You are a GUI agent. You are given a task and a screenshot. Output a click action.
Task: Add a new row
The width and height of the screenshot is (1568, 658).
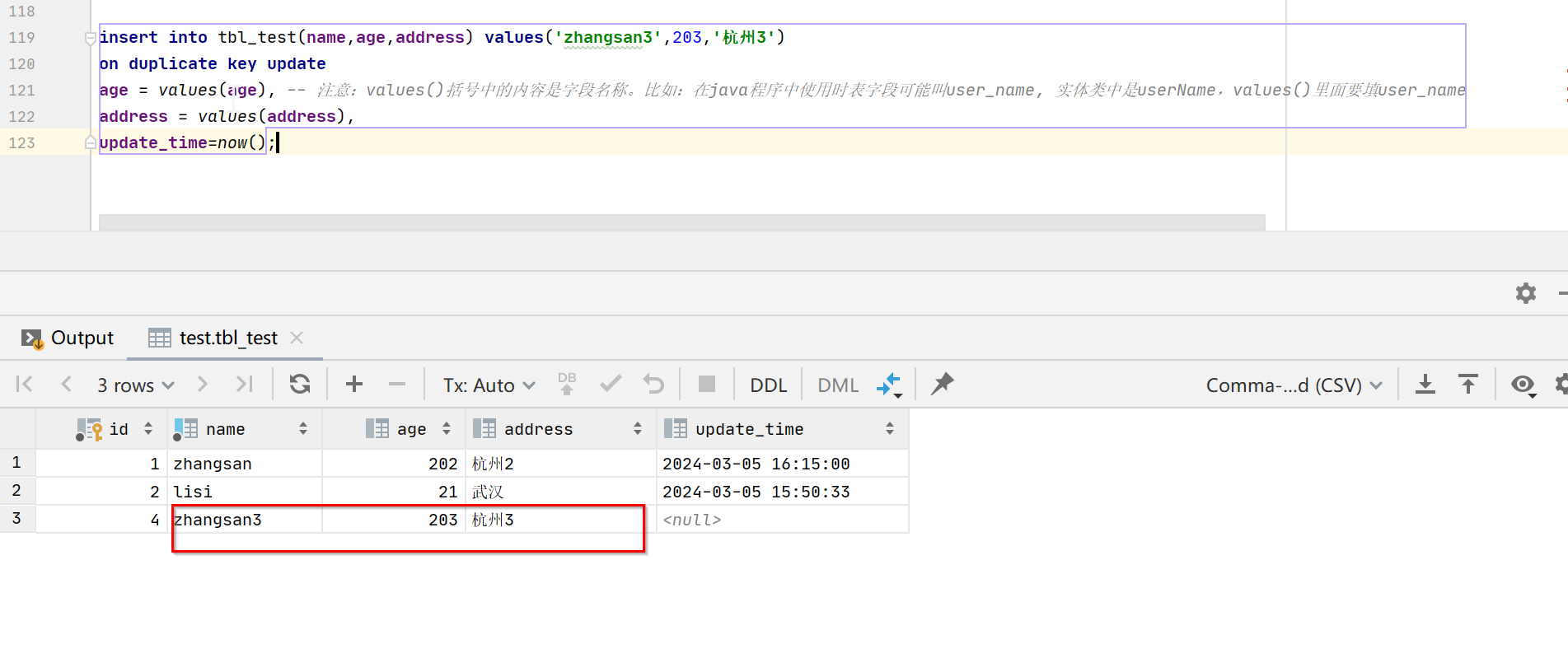pyautogui.click(x=354, y=385)
